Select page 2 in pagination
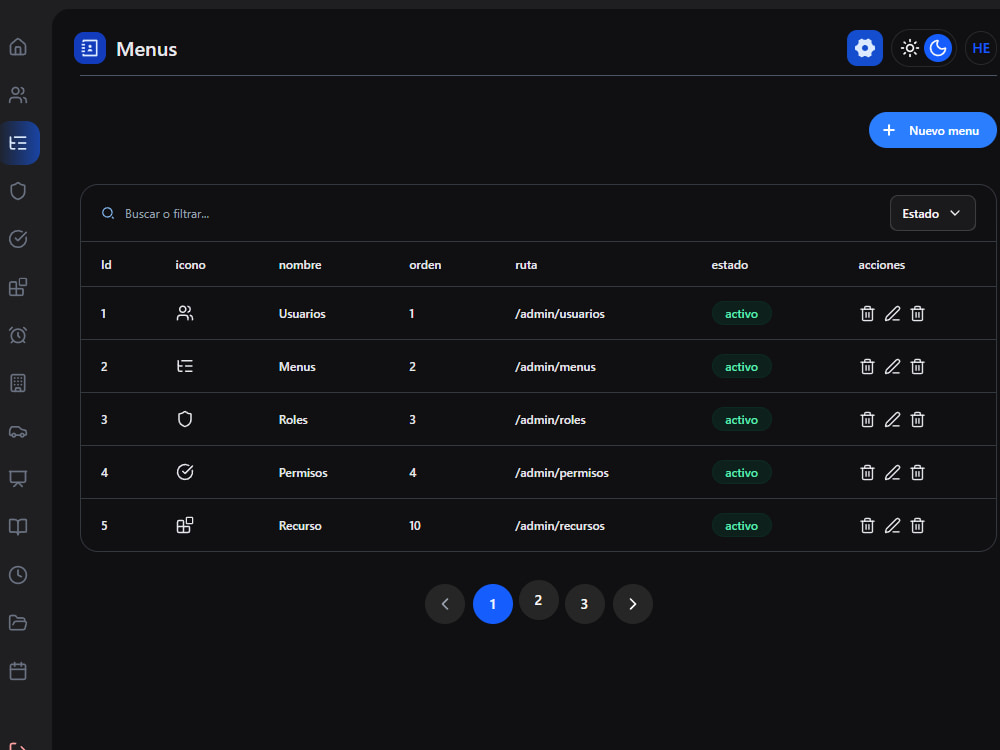The width and height of the screenshot is (1000, 750). pyautogui.click(x=538, y=600)
